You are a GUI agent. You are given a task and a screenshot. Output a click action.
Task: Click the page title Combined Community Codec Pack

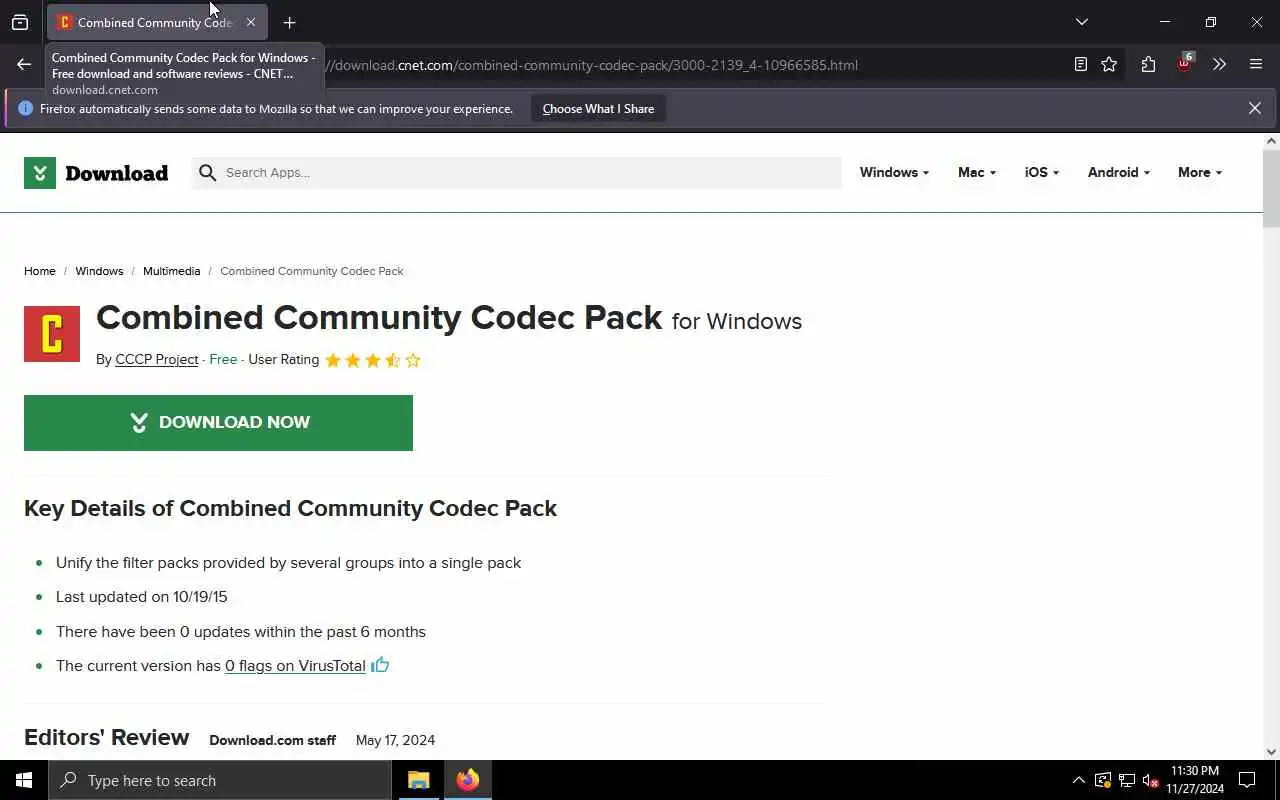coord(379,317)
